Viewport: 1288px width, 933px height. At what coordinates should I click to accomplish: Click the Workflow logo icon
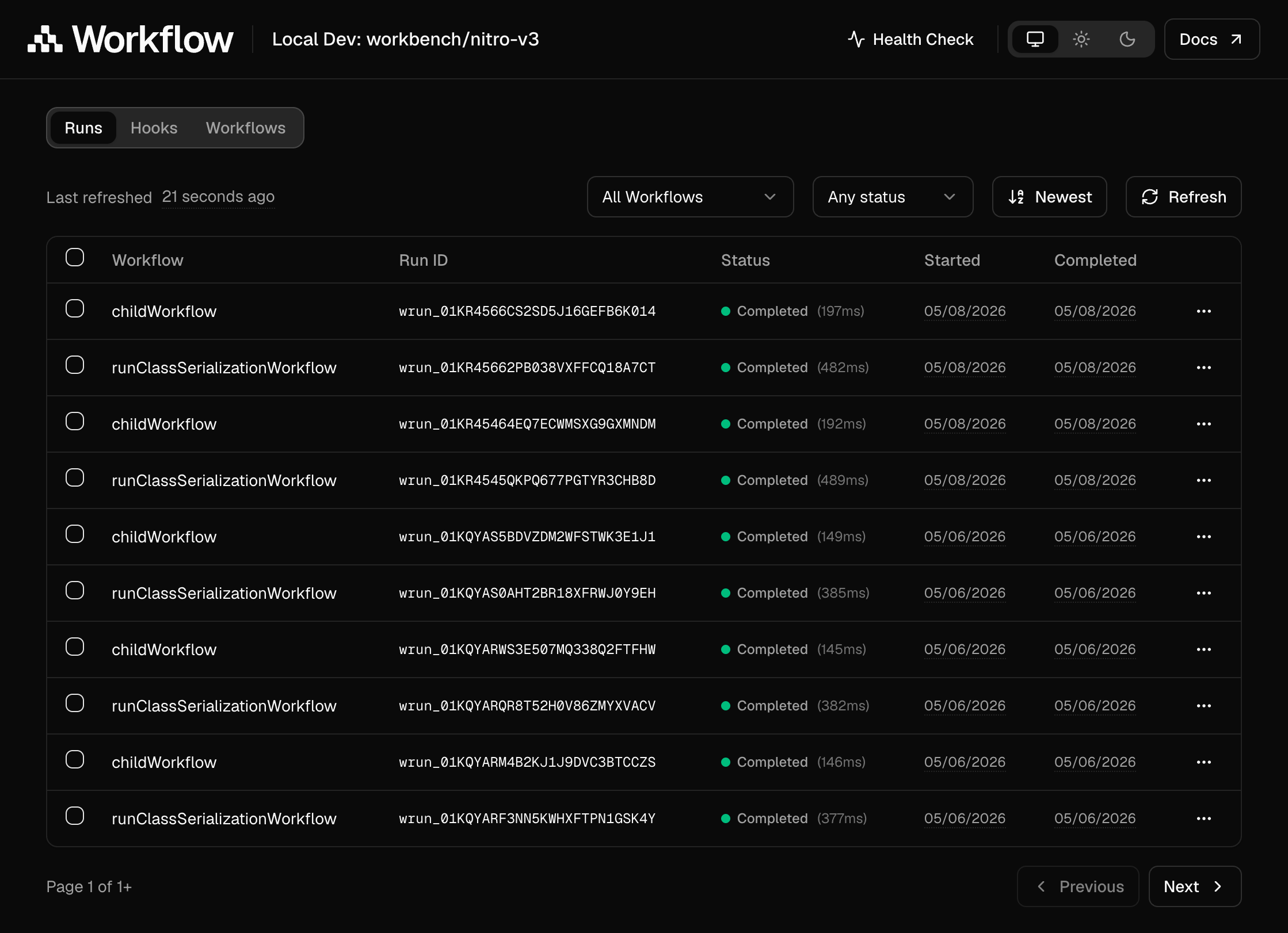(45, 39)
